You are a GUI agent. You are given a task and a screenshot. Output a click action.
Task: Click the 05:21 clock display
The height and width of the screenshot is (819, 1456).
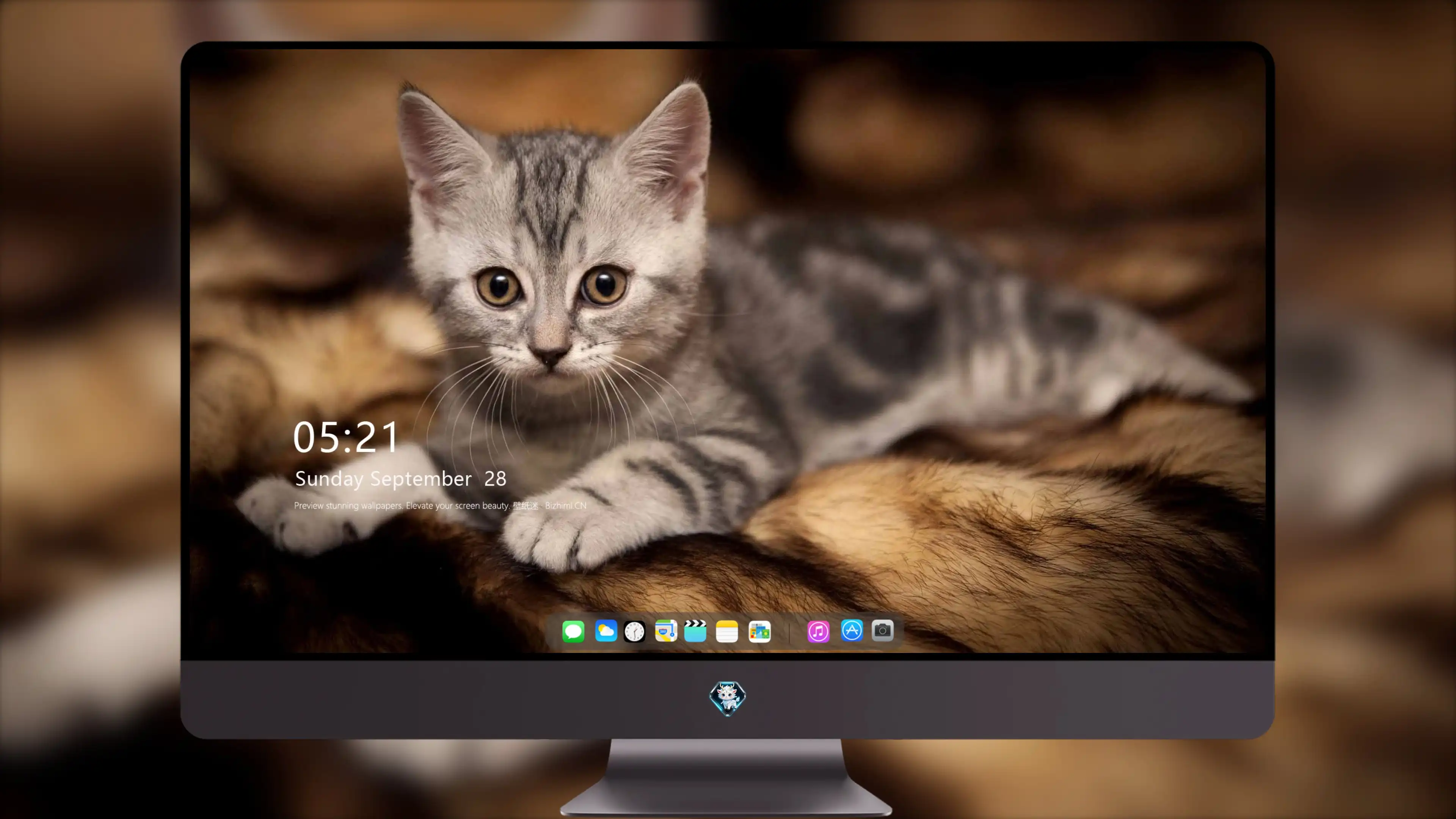pyautogui.click(x=346, y=438)
